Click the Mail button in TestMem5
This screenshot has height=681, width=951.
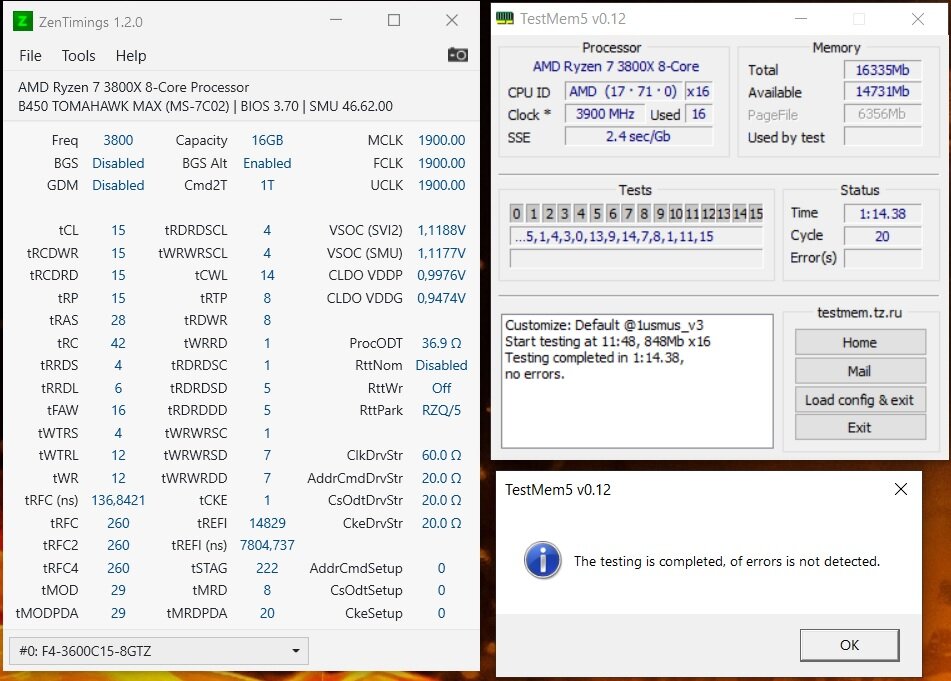pyautogui.click(x=860, y=371)
